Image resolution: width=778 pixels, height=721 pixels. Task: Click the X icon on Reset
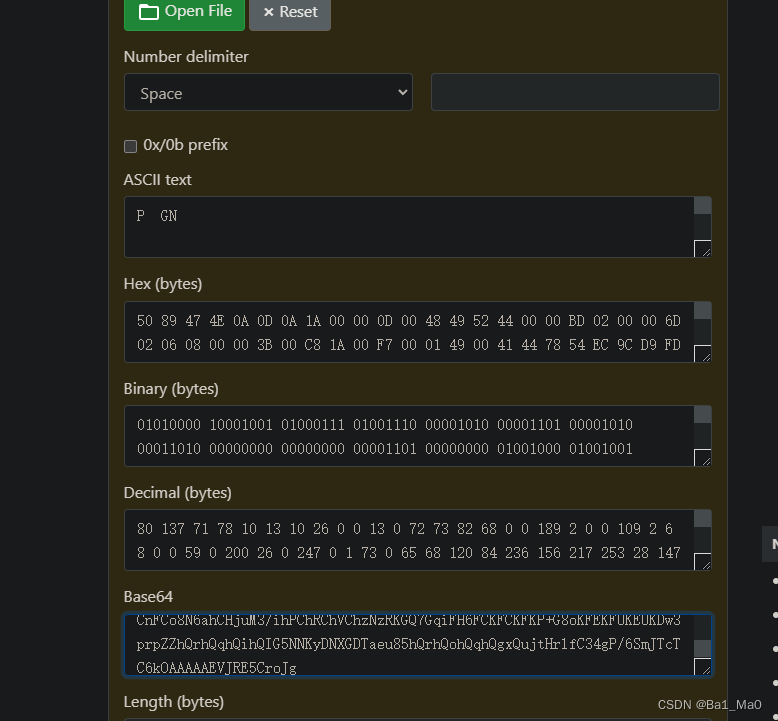pos(268,12)
